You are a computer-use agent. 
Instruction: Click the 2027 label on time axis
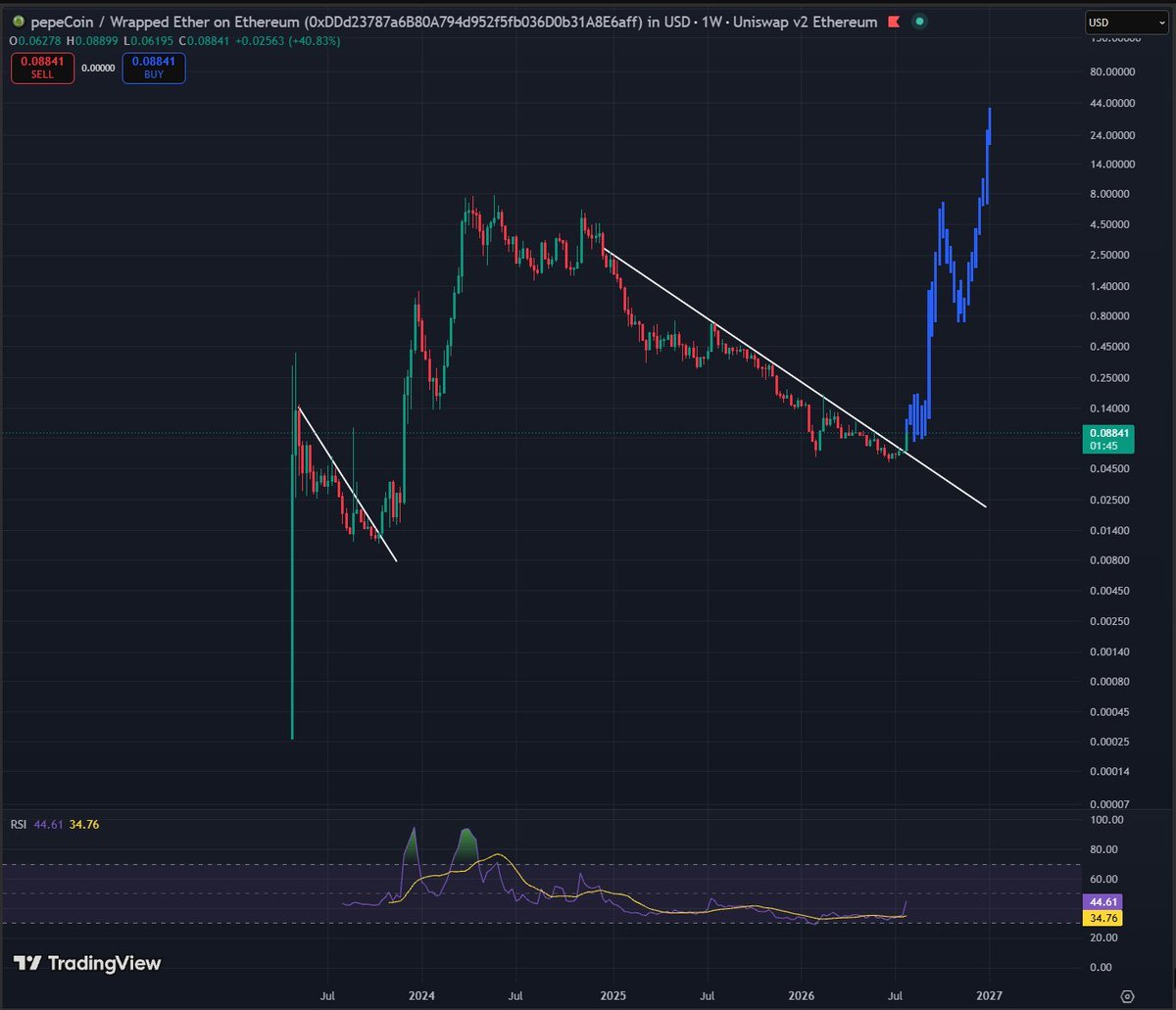pos(990,995)
